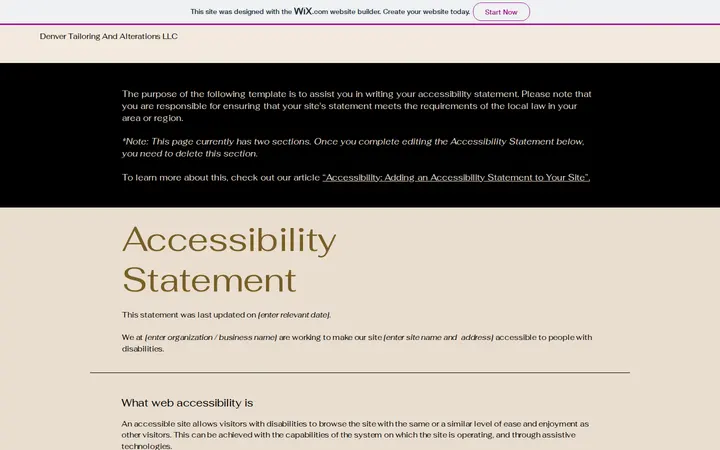Click 'This statement was last updated on' line

point(226,315)
